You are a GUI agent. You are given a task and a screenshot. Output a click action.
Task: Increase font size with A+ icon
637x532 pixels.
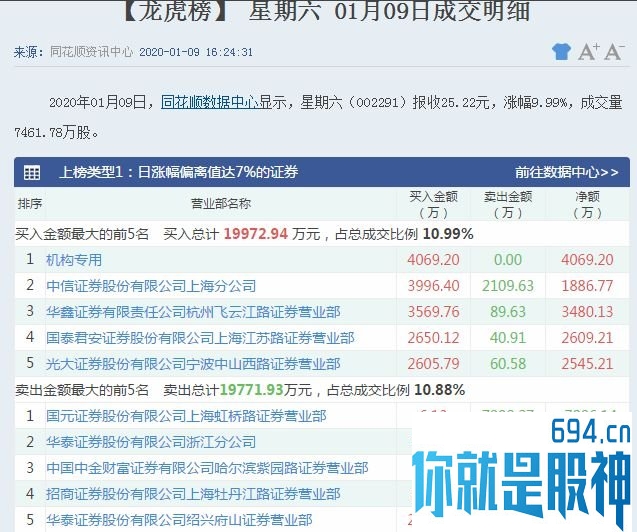(x=588, y=52)
